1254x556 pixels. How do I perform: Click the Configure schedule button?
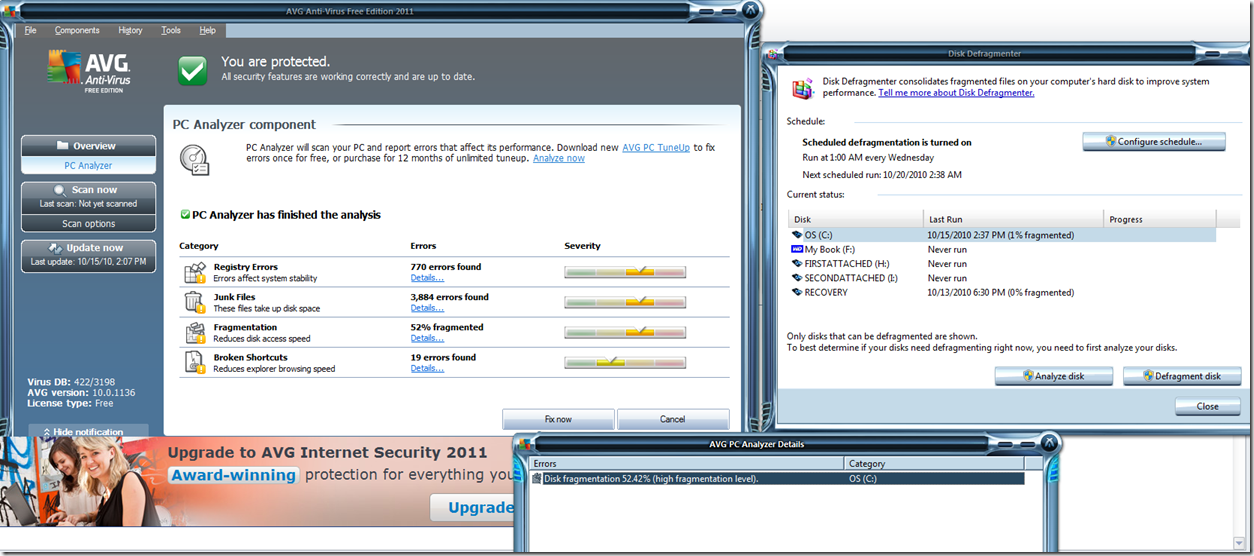click(1153, 142)
